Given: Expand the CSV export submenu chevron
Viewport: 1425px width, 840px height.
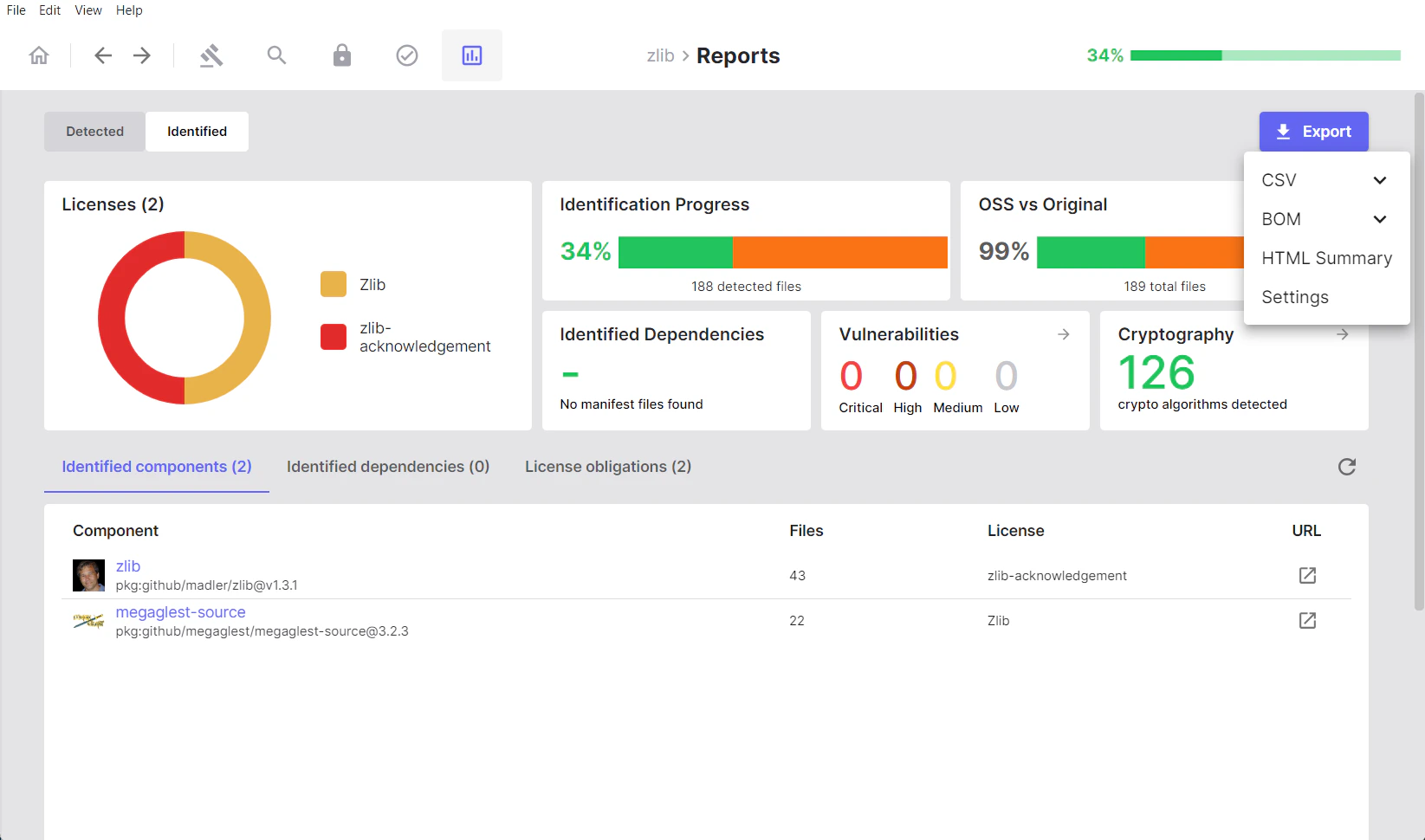Looking at the screenshot, I should coord(1380,180).
